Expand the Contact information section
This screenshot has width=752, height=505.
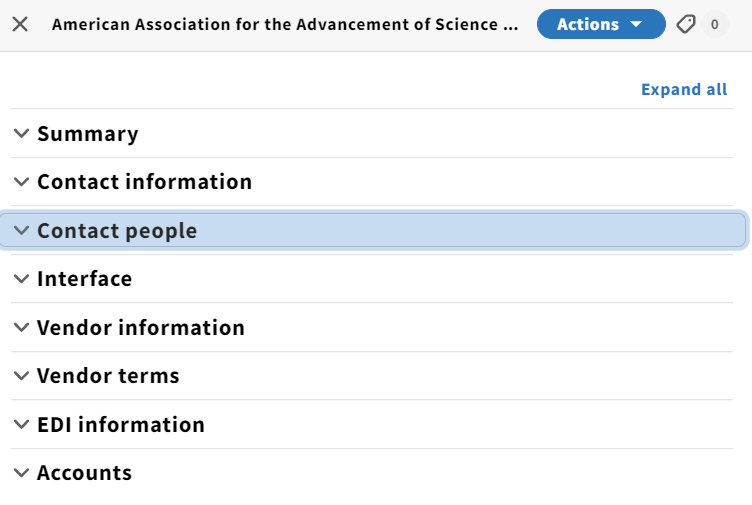click(372, 182)
